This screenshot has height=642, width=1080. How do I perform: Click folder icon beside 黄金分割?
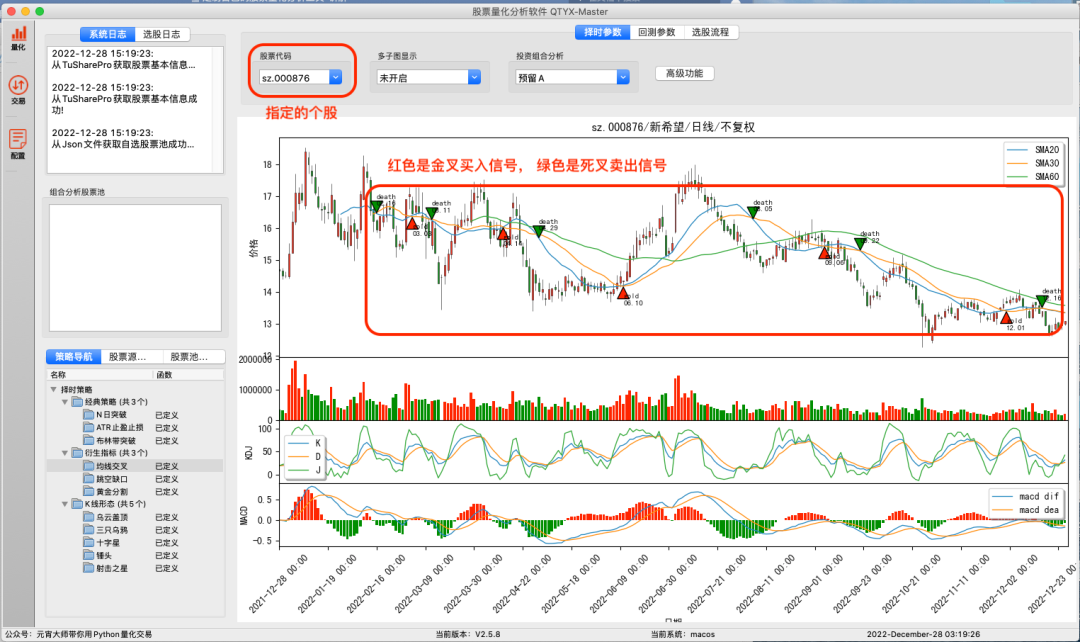[x=88, y=492]
